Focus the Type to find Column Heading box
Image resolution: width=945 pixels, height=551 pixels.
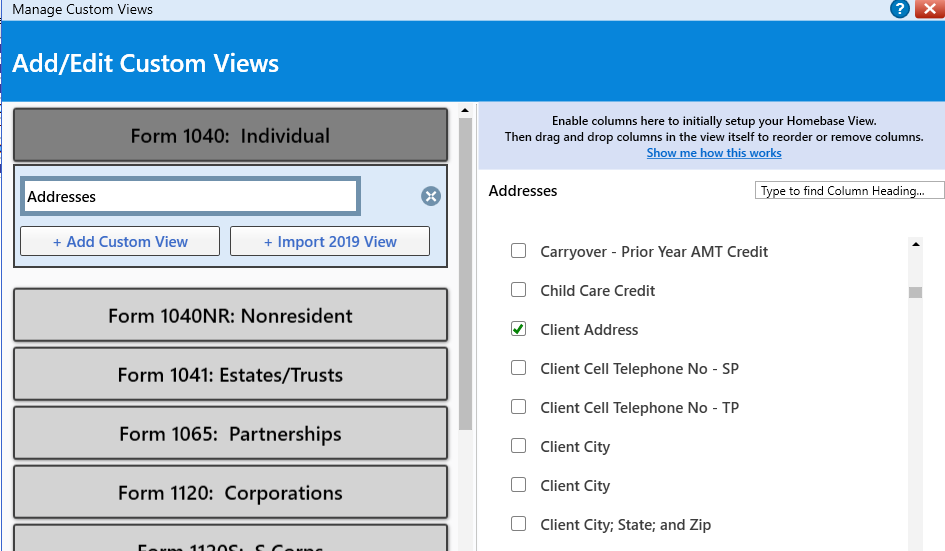coord(849,191)
